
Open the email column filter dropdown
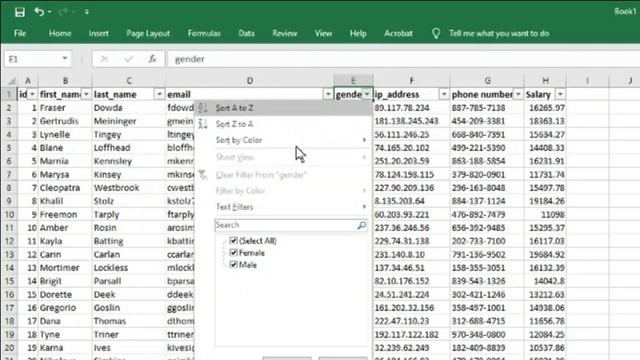(328, 94)
